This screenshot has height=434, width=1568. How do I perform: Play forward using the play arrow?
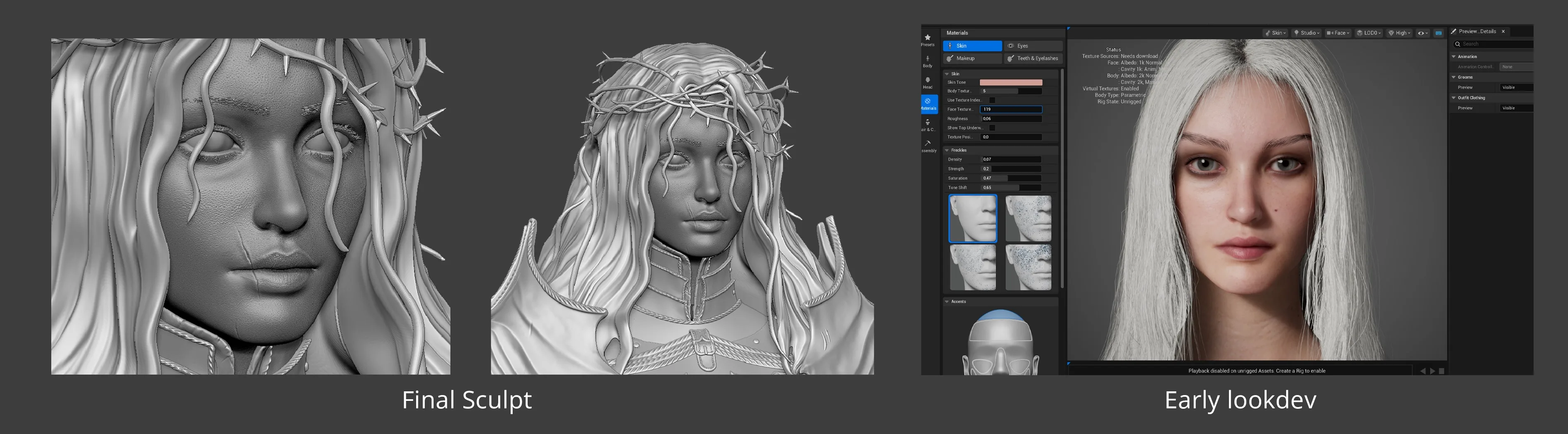click(x=1432, y=371)
